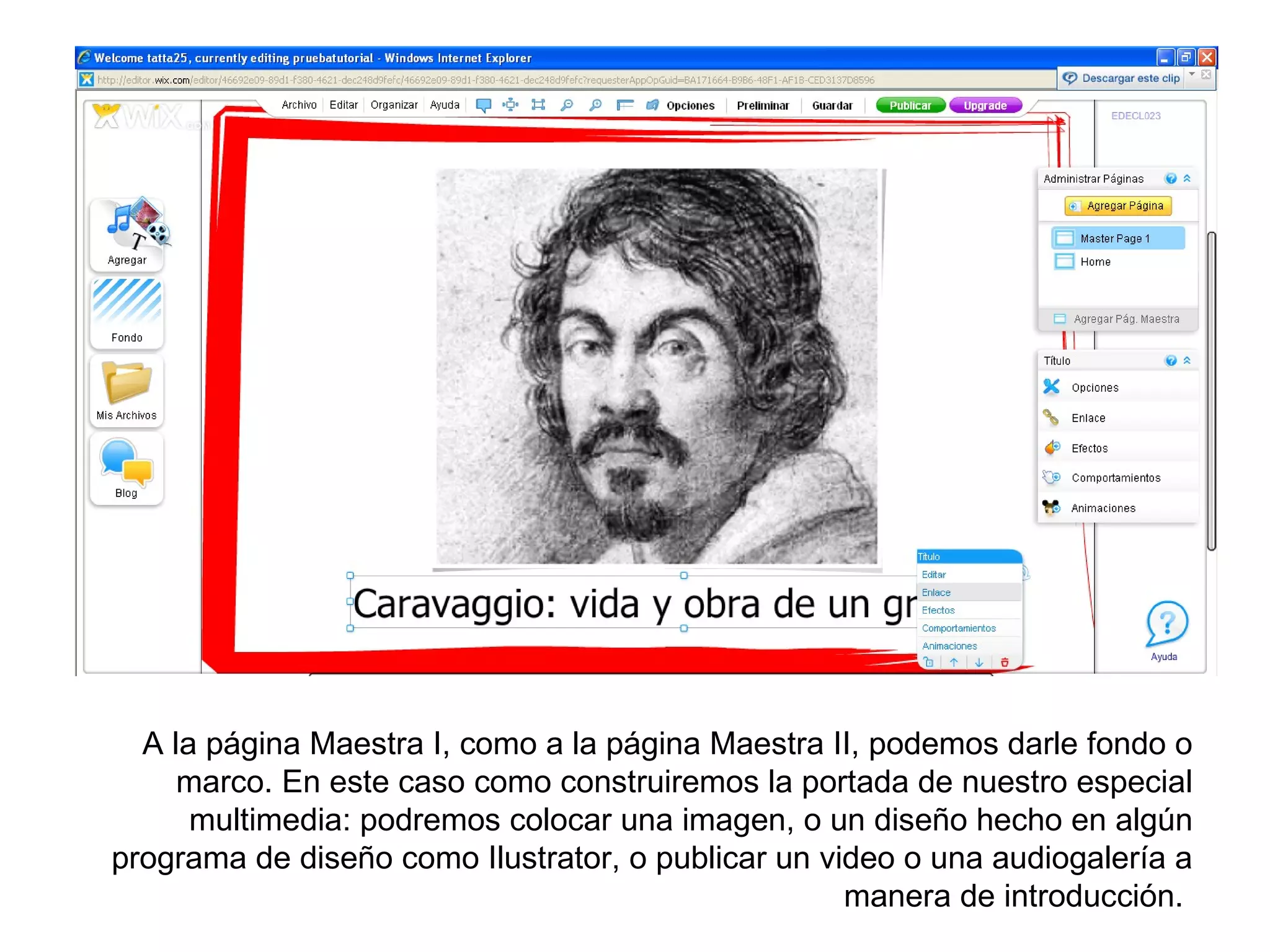The height and width of the screenshot is (952, 1270).
Task: Click Descargar este clip button
Action: (1122, 78)
